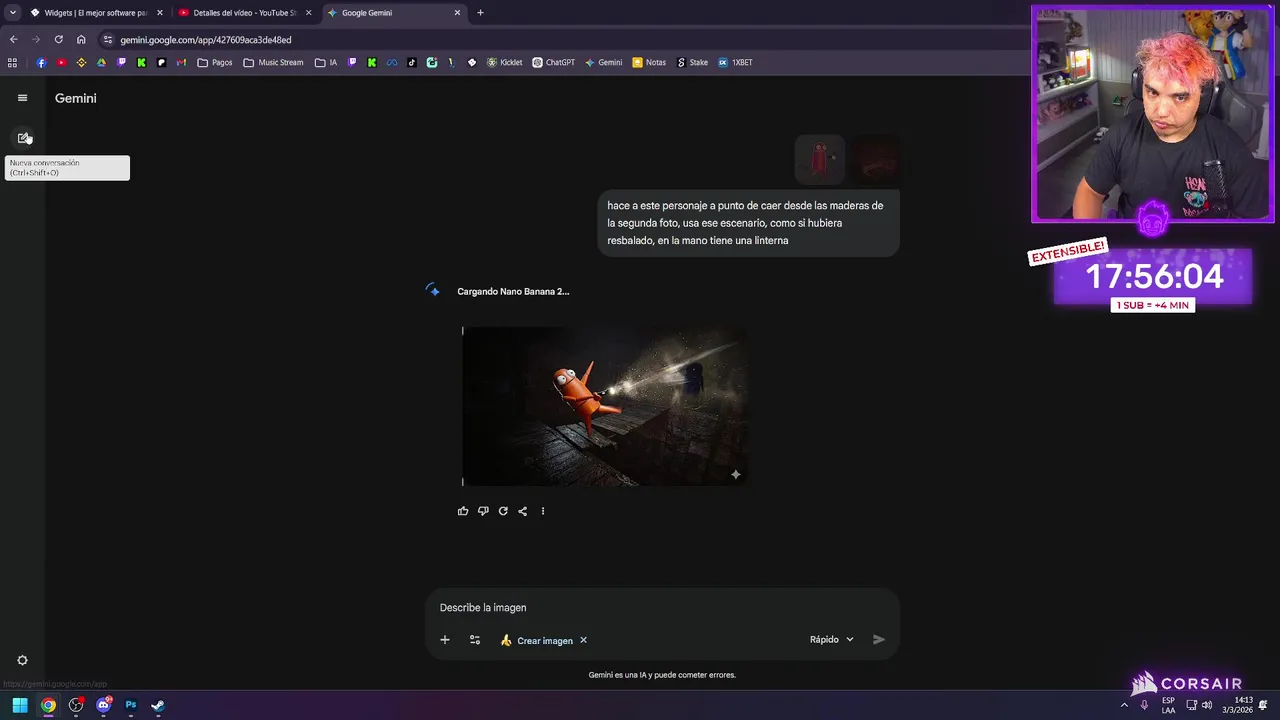Image resolution: width=1280 pixels, height=720 pixels.
Task: Open the Stake bookmark
Action: coord(692,62)
